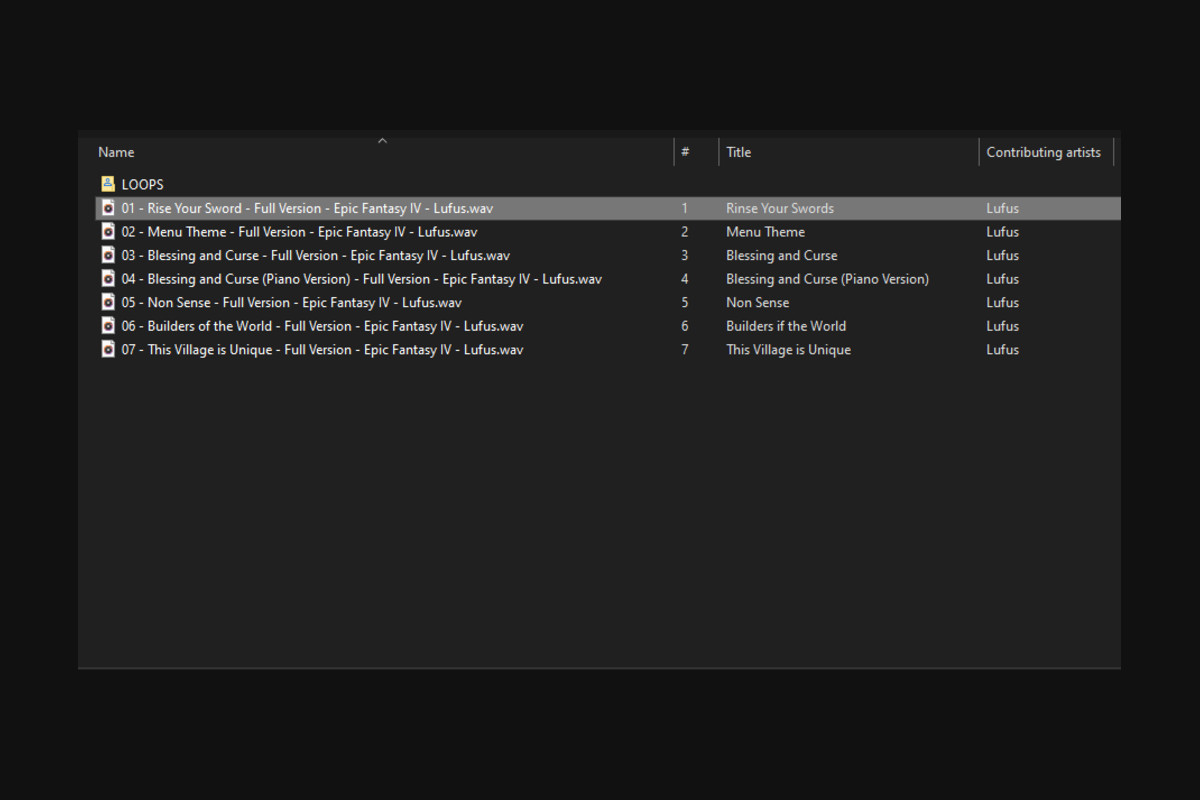Image resolution: width=1200 pixels, height=800 pixels.
Task: Click track number 5 in the # column
Action: click(685, 302)
